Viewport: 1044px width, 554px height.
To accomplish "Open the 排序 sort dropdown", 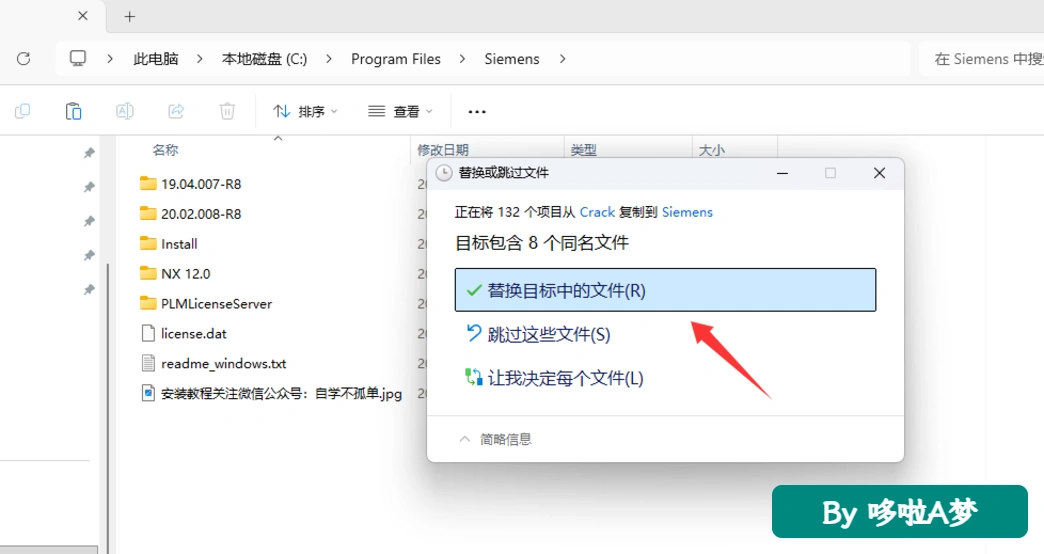I will click(306, 111).
